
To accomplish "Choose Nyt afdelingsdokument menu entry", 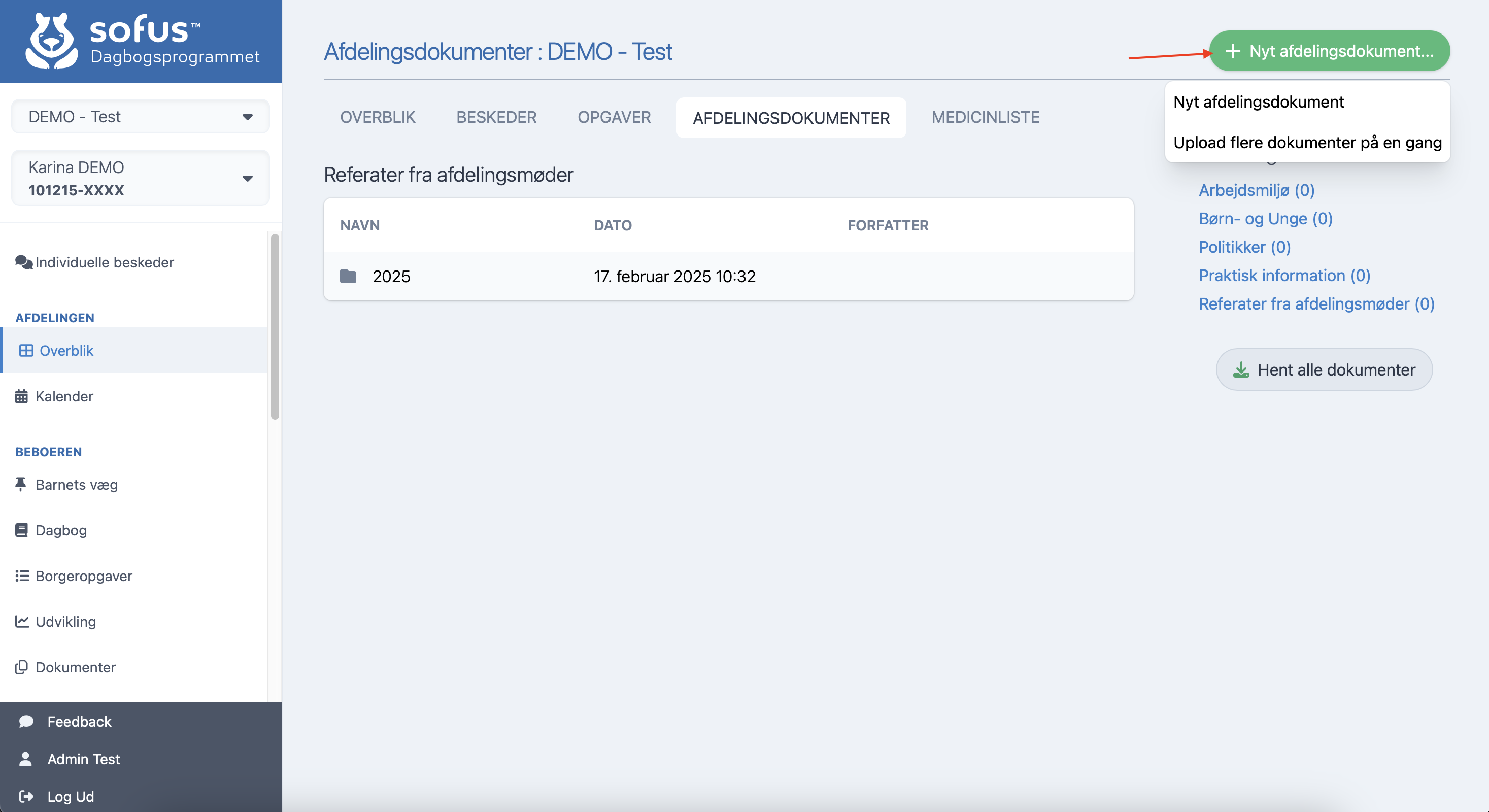I will click(1307, 101).
